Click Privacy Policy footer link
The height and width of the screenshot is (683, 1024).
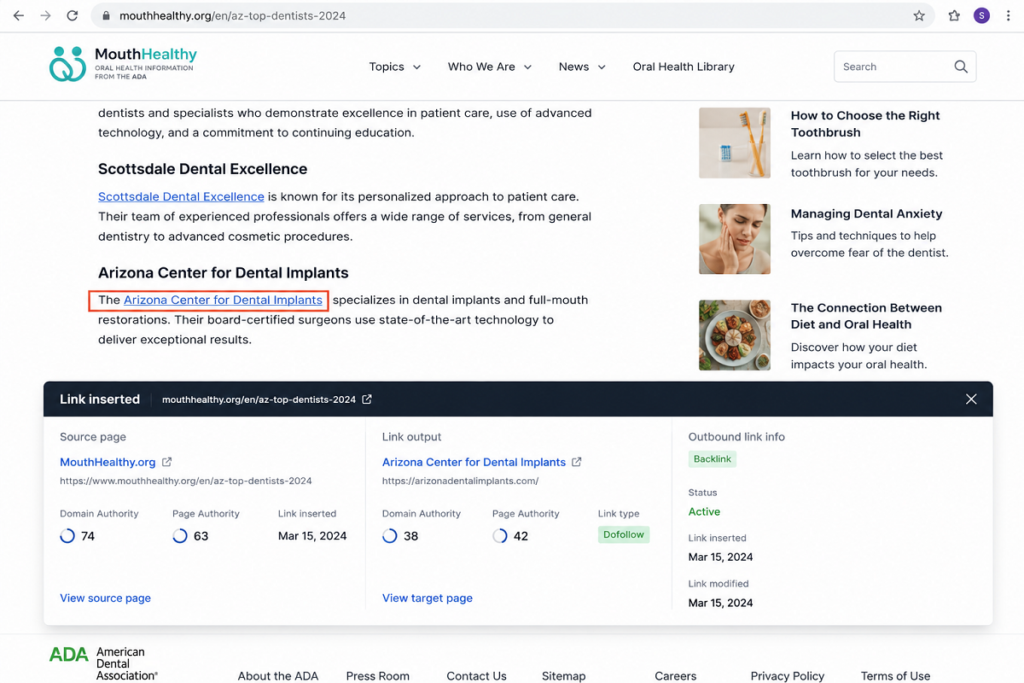pyautogui.click(x=787, y=676)
